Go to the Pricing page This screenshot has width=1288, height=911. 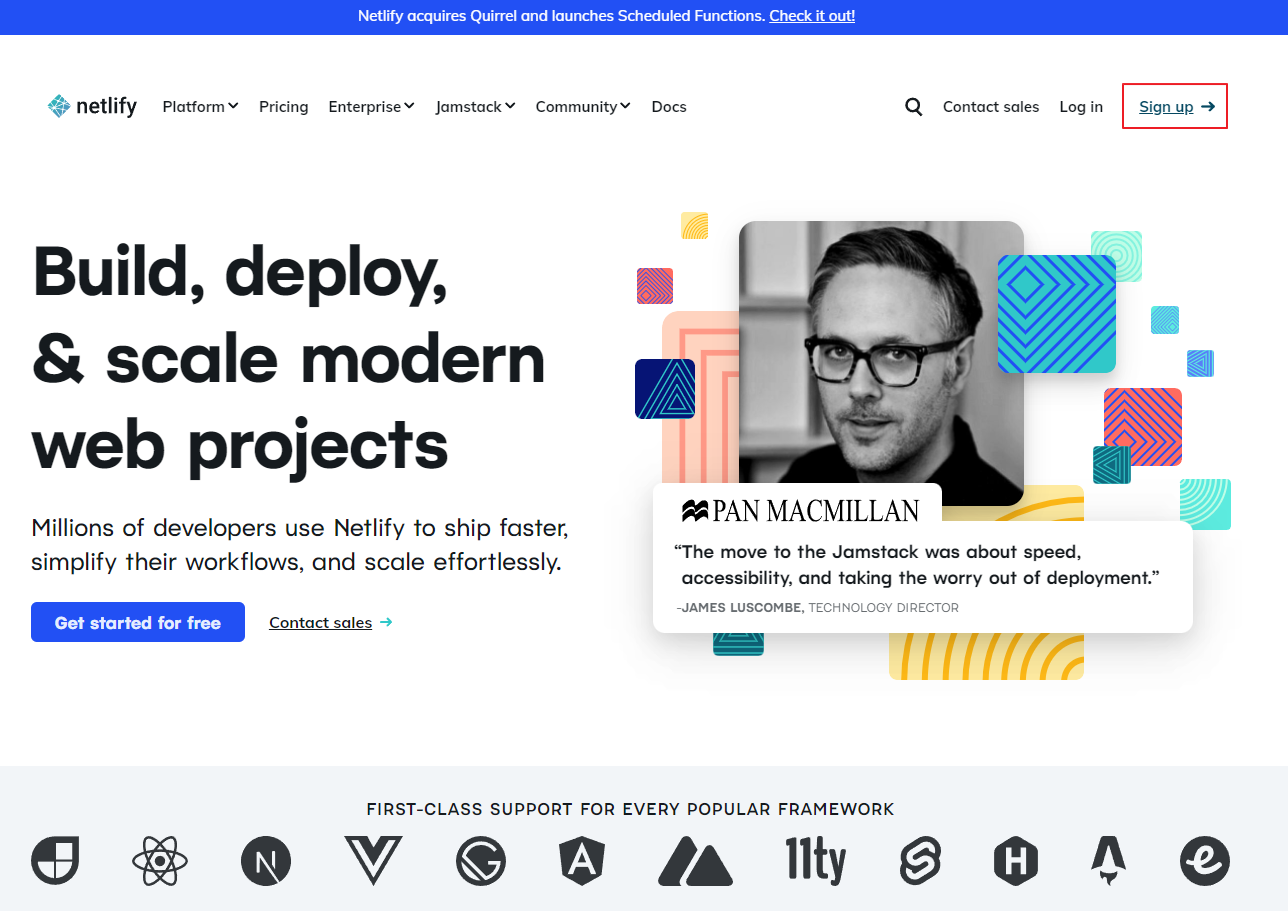click(x=283, y=107)
